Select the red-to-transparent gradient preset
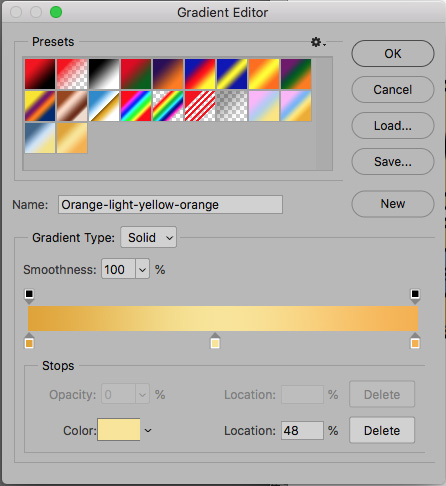 pos(72,74)
